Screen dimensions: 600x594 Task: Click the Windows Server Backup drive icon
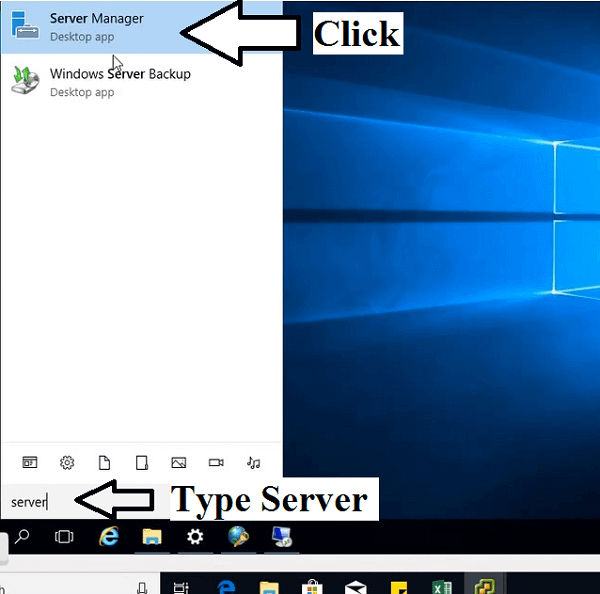click(x=25, y=80)
